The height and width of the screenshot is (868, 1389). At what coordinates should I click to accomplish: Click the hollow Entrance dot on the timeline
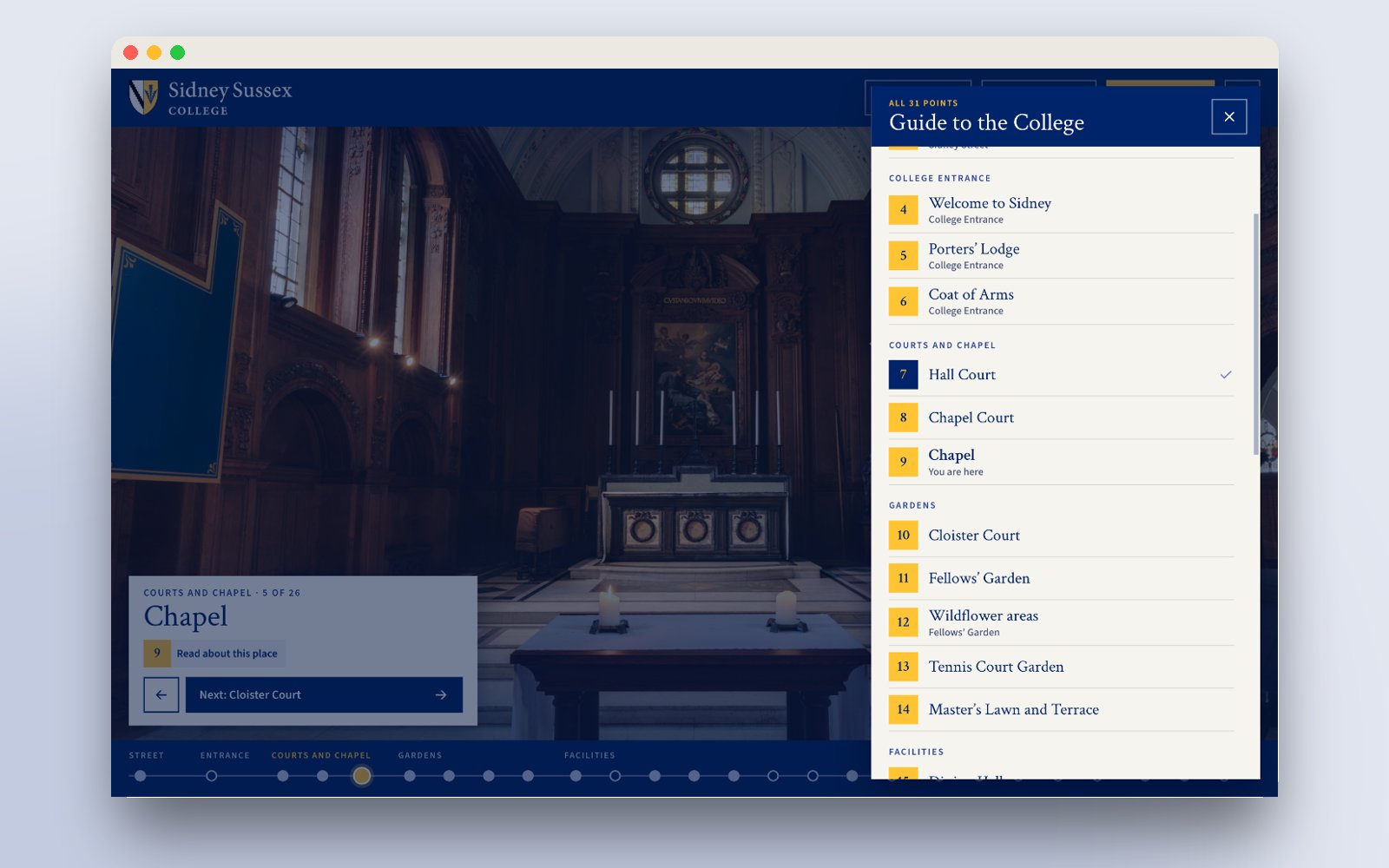click(x=212, y=776)
